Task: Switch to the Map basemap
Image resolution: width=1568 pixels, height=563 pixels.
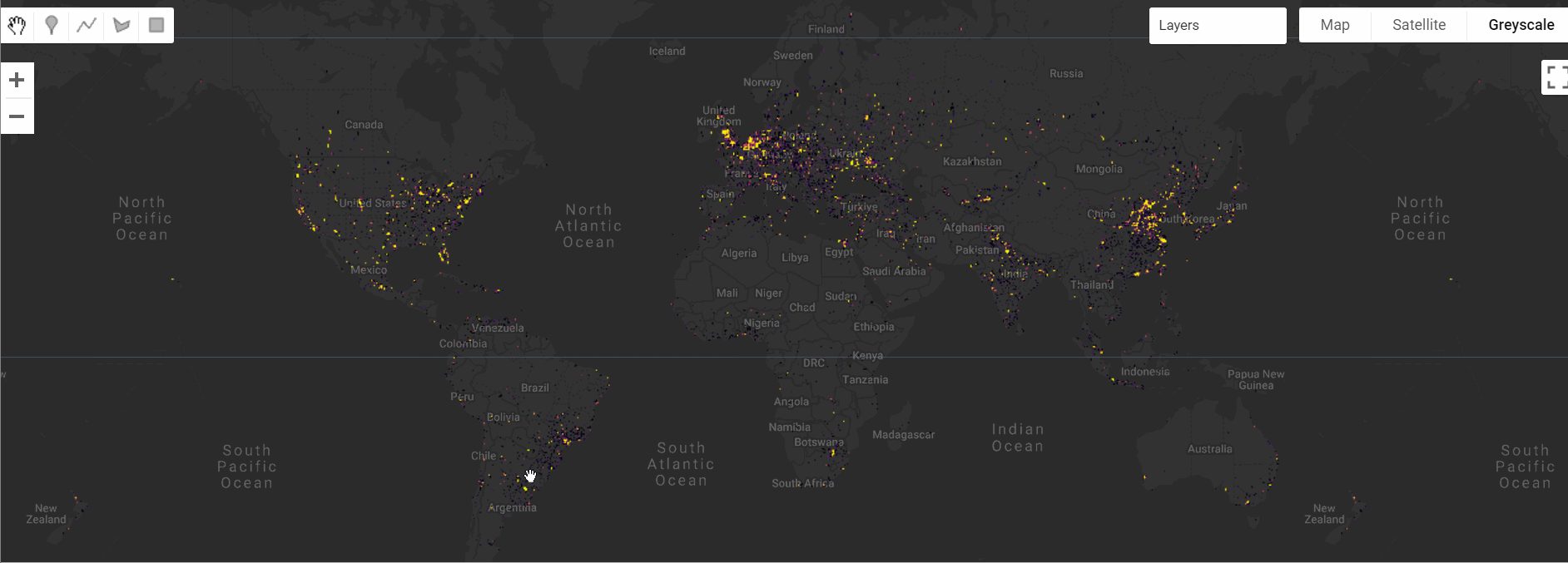Action: pos(1334,25)
